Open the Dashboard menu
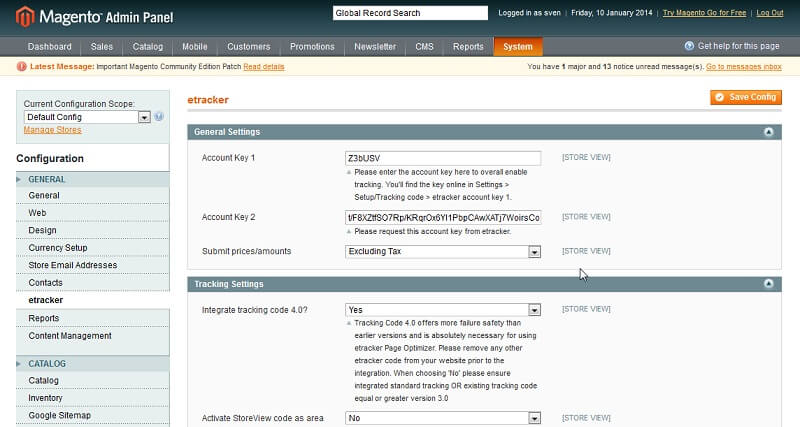The image size is (800, 427). [x=49, y=46]
